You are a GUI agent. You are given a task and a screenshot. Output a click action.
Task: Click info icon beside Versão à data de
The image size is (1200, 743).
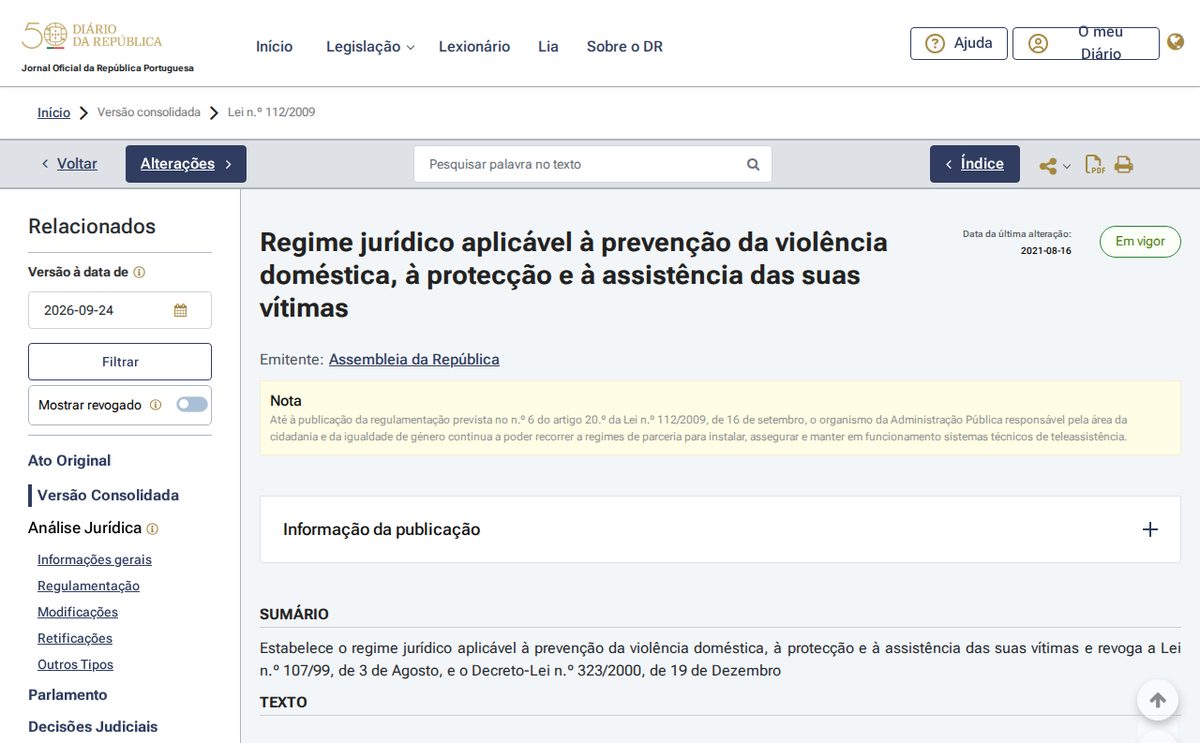[140, 272]
